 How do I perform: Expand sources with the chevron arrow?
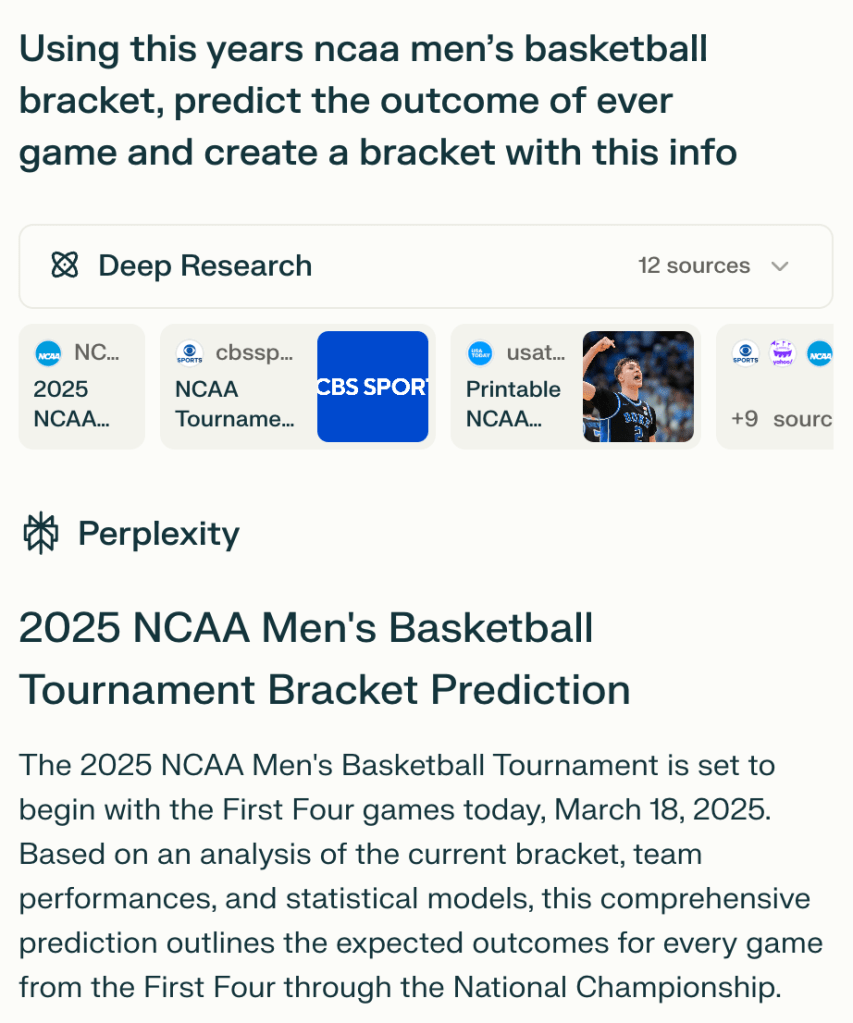pyautogui.click(x=781, y=266)
